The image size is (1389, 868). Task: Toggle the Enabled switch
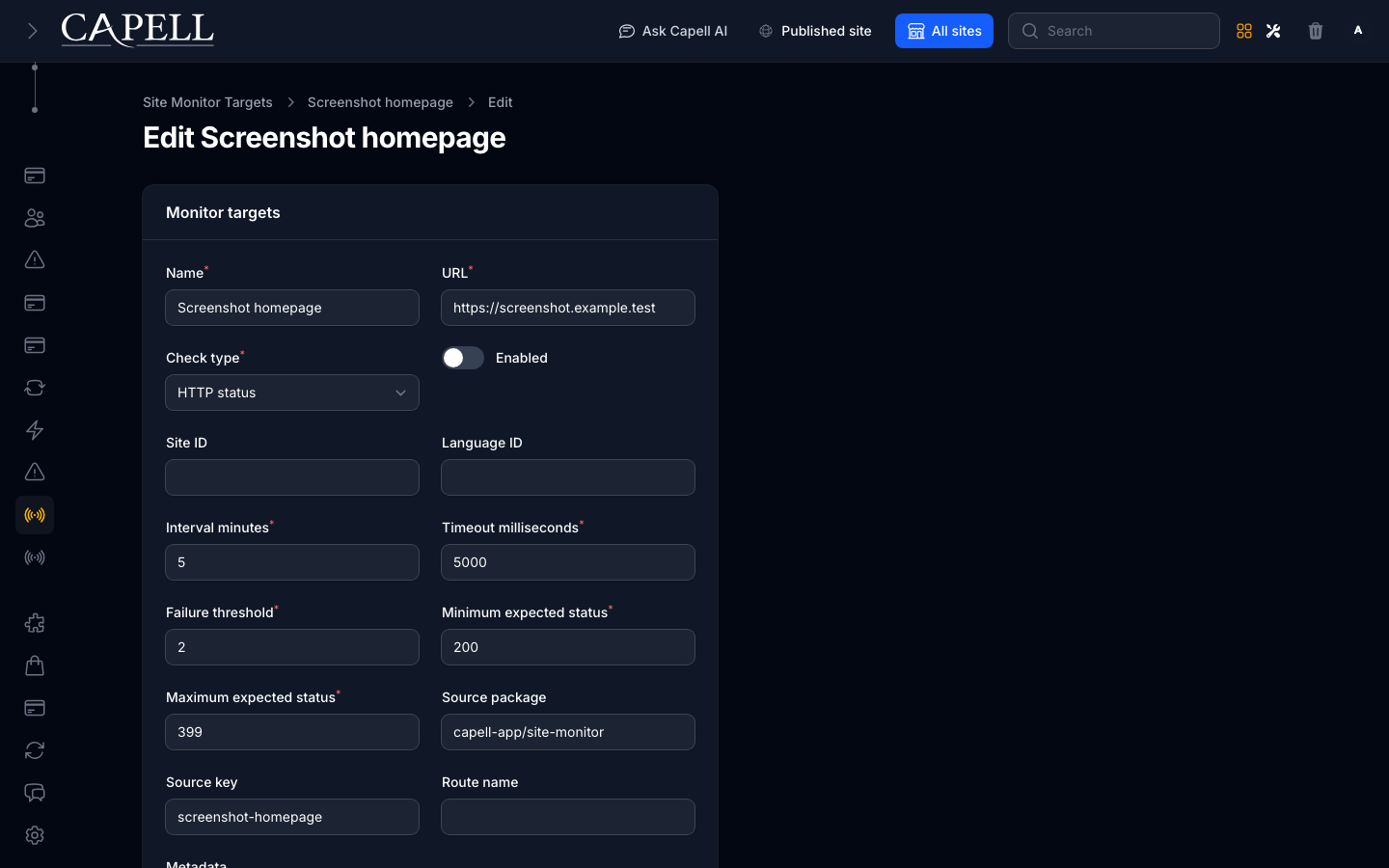pyautogui.click(x=463, y=358)
